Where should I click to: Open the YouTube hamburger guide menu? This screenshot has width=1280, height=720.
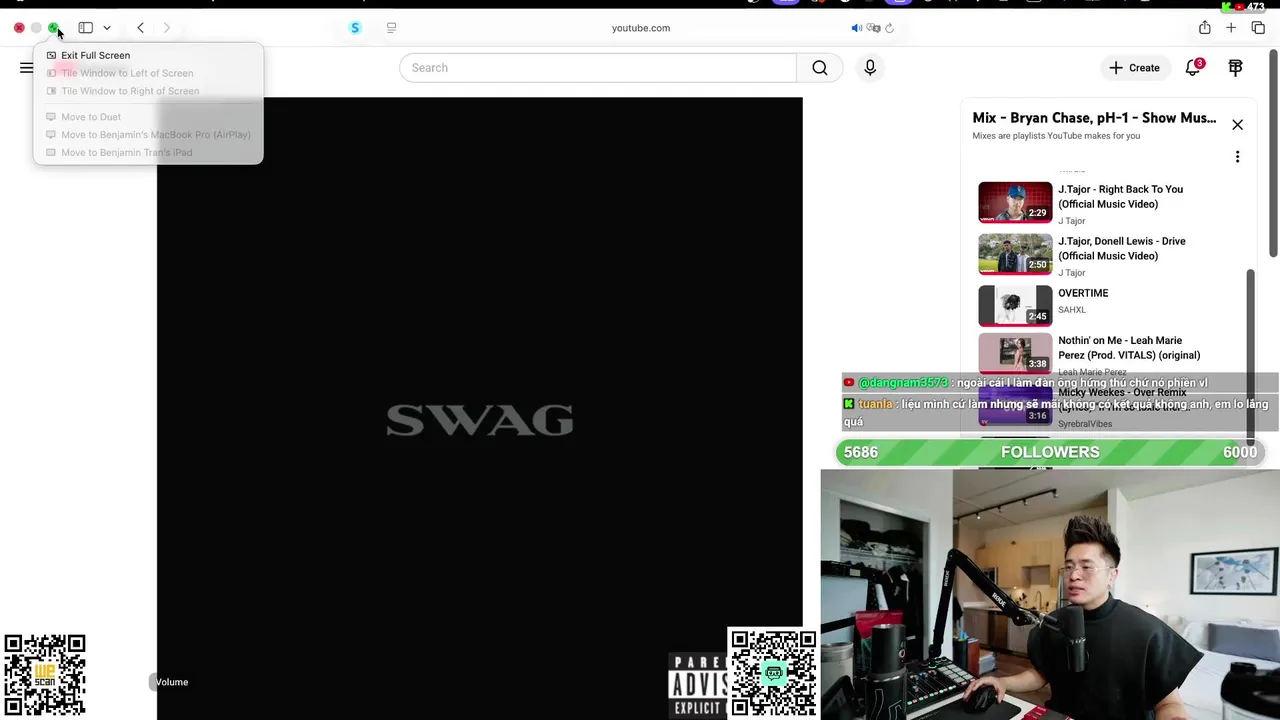coord(26,68)
